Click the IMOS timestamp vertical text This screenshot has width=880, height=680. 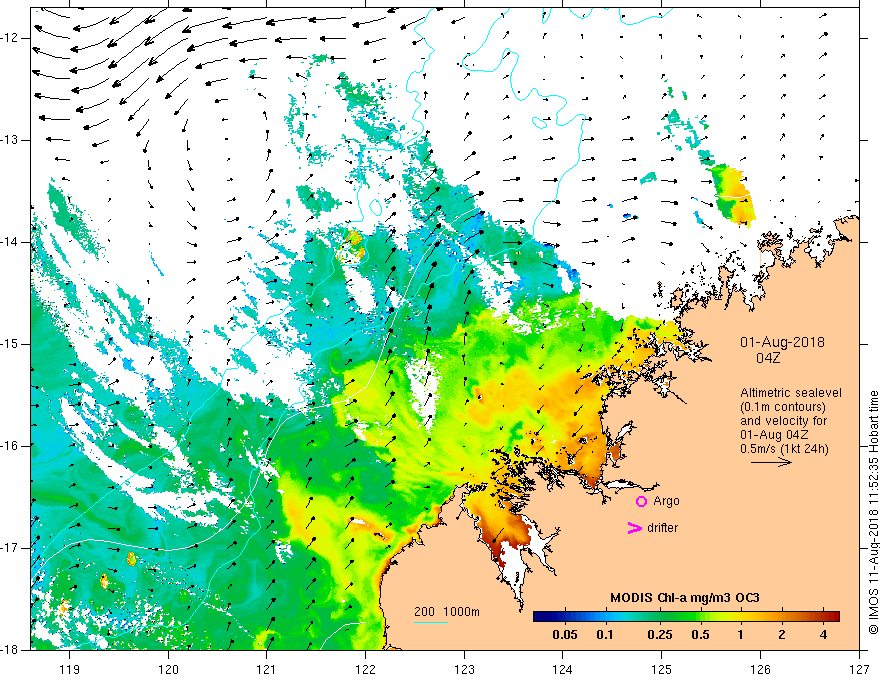[873, 513]
